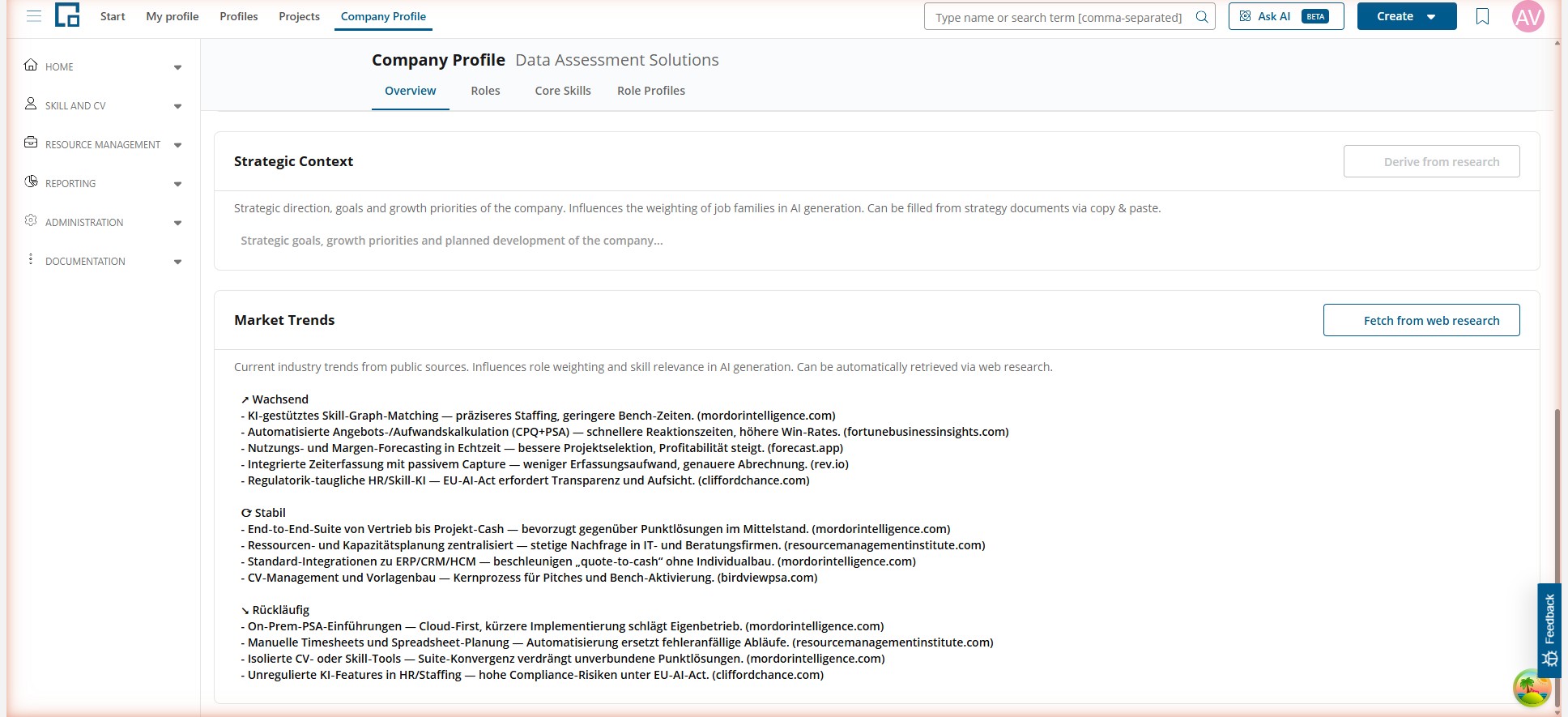Open Profiles in top navigation
The image size is (1568, 717).
pos(239,16)
